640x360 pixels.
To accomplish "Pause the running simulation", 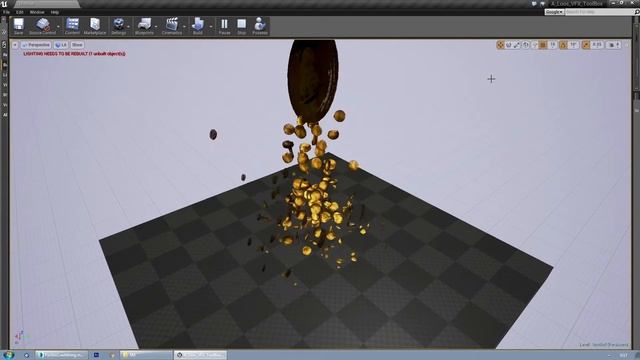I will pos(224,26).
